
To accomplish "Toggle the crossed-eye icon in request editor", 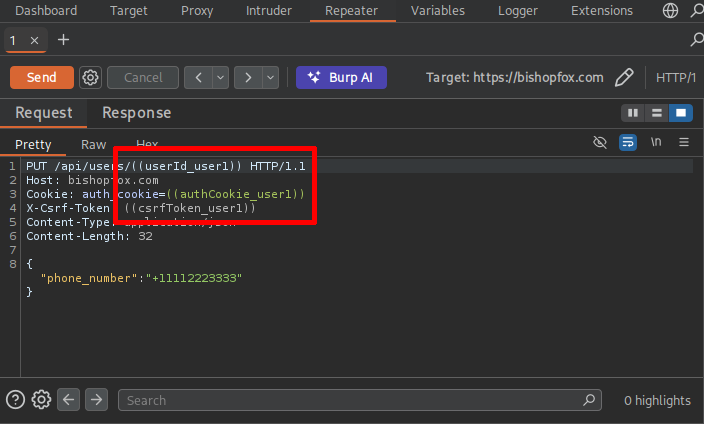I will (600, 143).
